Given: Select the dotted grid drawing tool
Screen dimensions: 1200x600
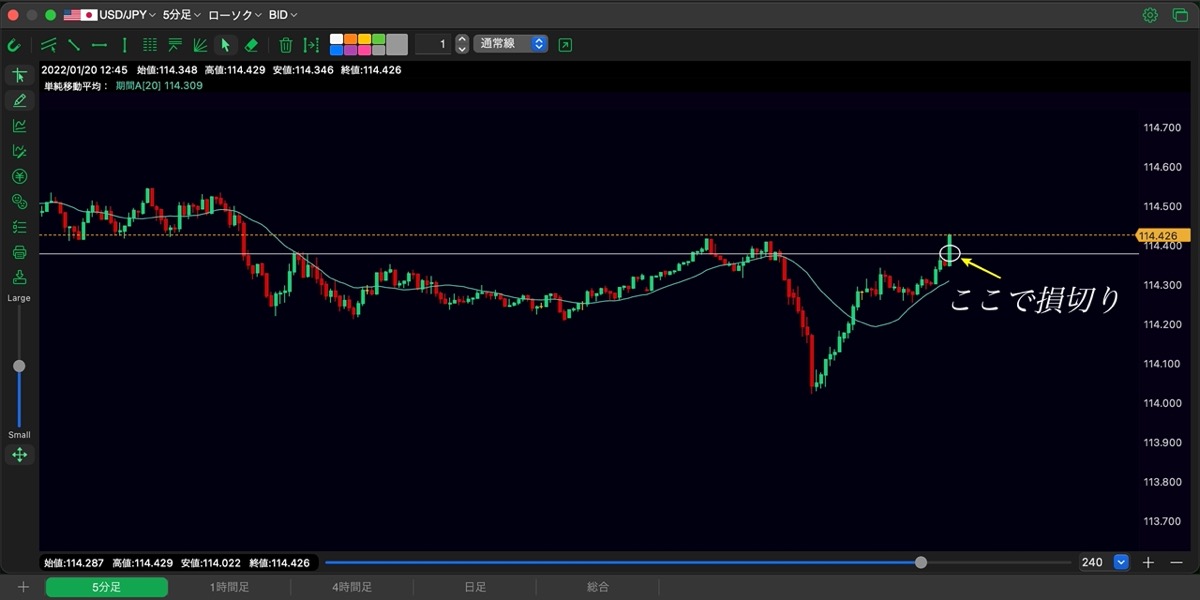Looking at the screenshot, I should 150,44.
